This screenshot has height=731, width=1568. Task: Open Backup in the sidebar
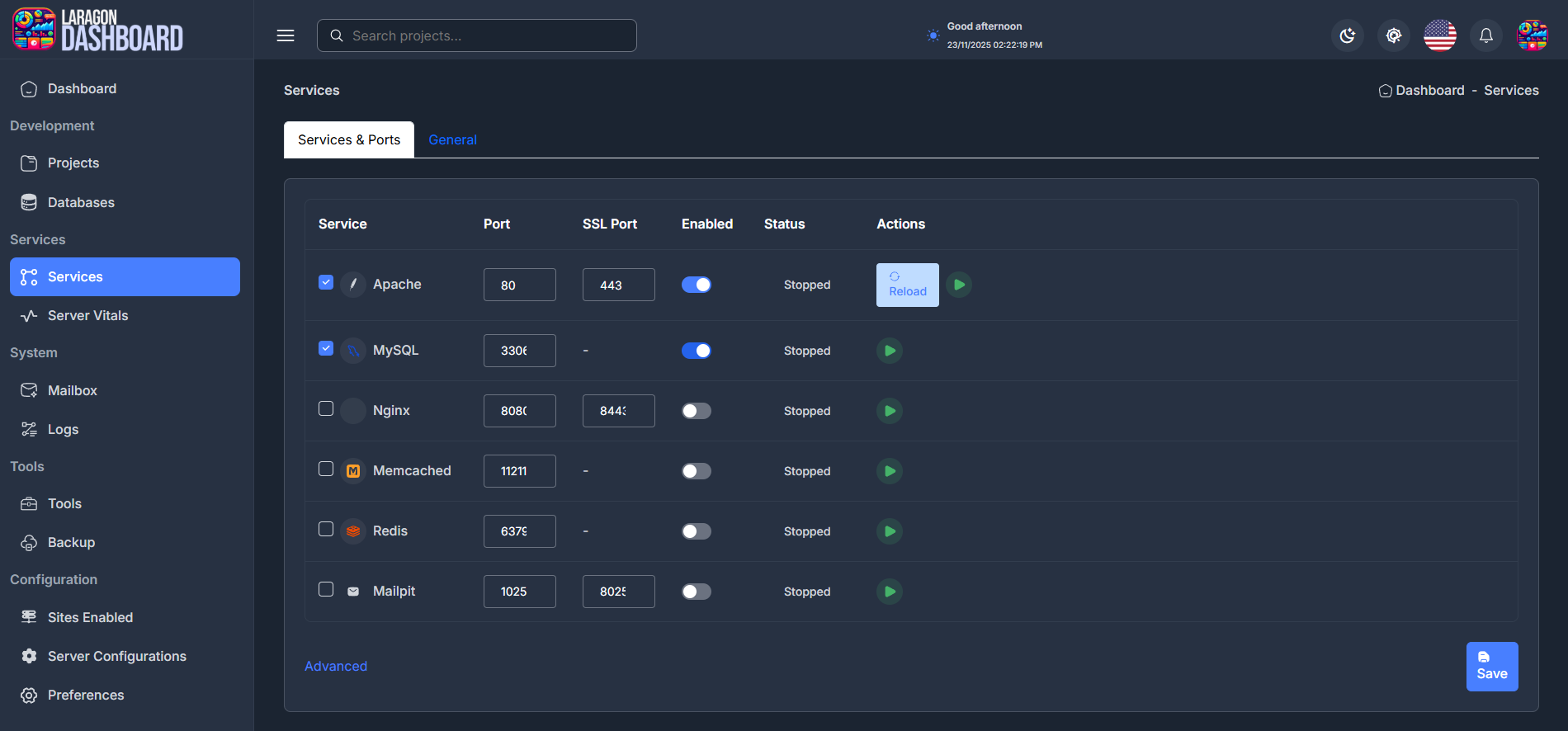[125, 542]
